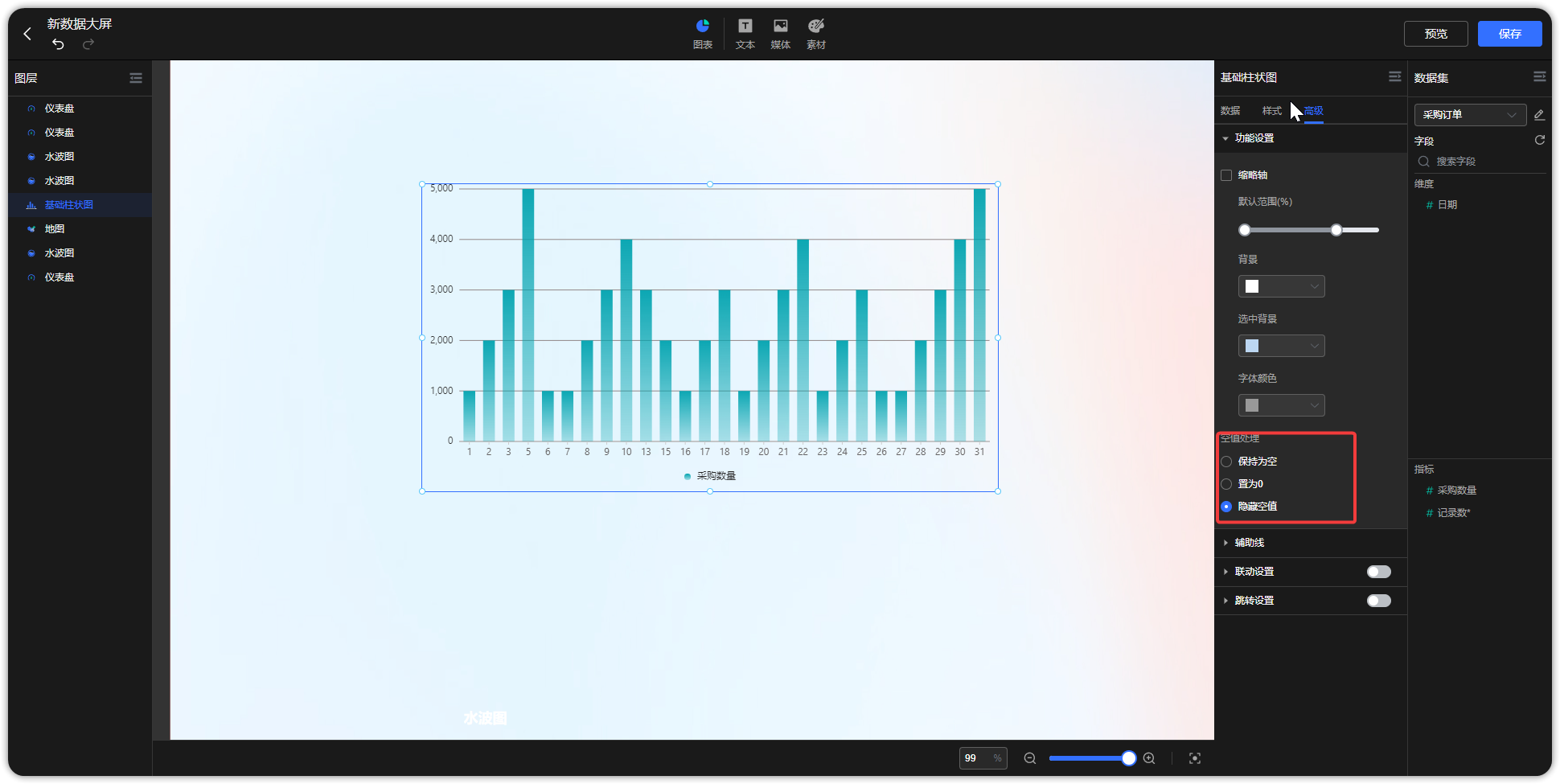
Task: Select the 基础柱状图 layer
Action: pos(80,205)
